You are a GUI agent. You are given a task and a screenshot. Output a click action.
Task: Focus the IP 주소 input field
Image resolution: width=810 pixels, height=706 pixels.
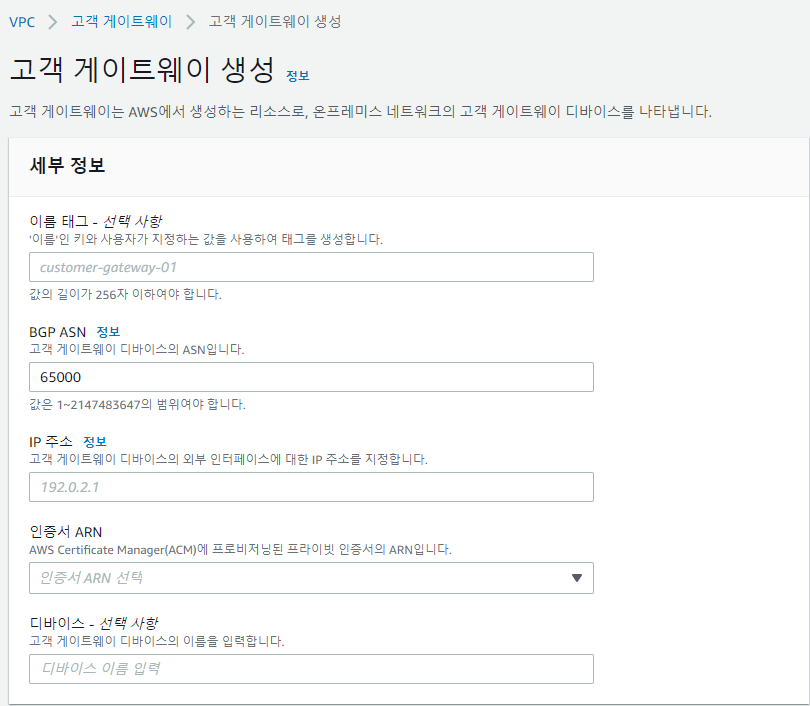tap(311, 487)
